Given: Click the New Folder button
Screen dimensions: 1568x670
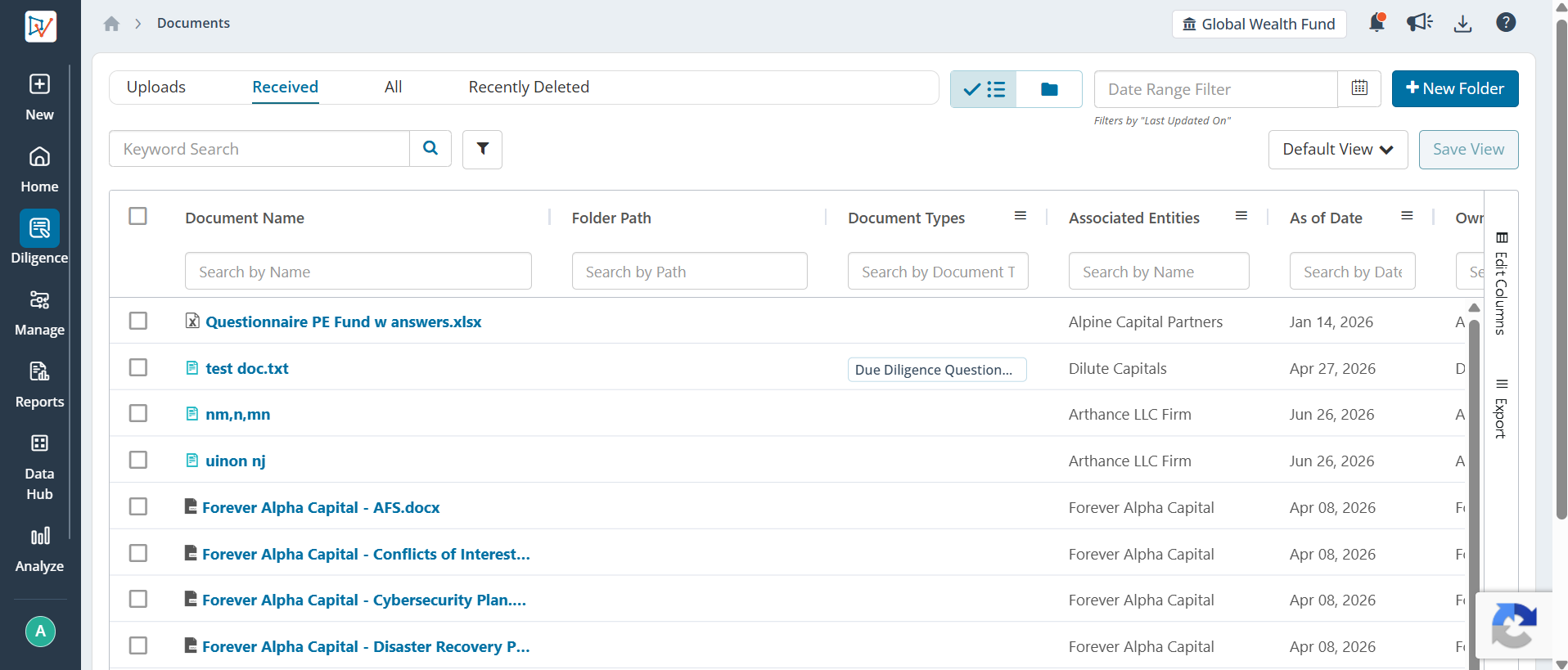Looking at the screenshot, I should pos(1455,88).
